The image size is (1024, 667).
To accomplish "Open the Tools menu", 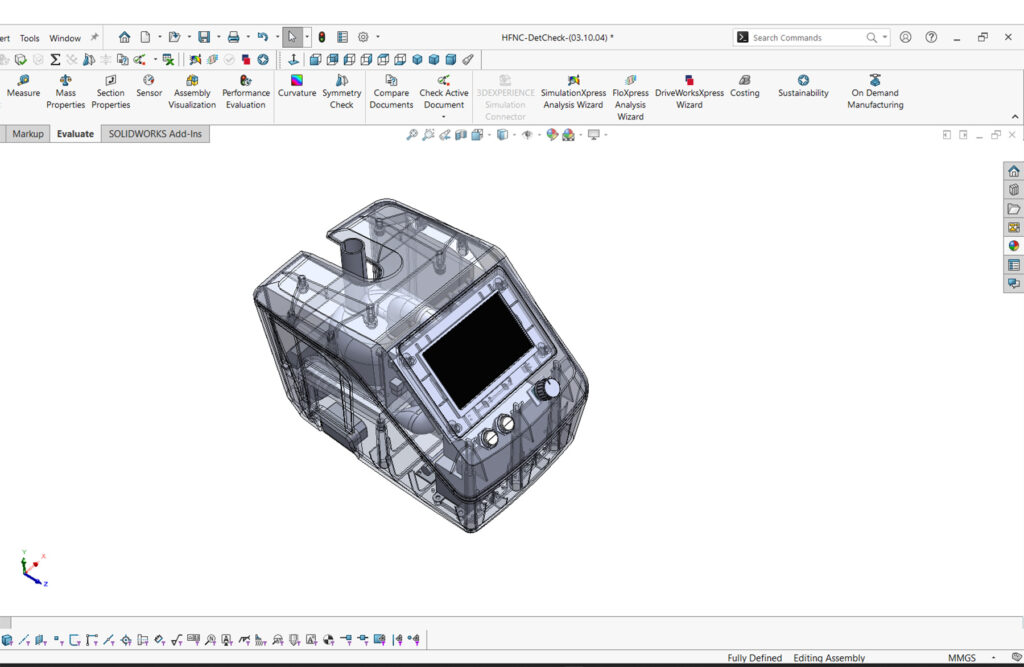I will click(29, 38).
